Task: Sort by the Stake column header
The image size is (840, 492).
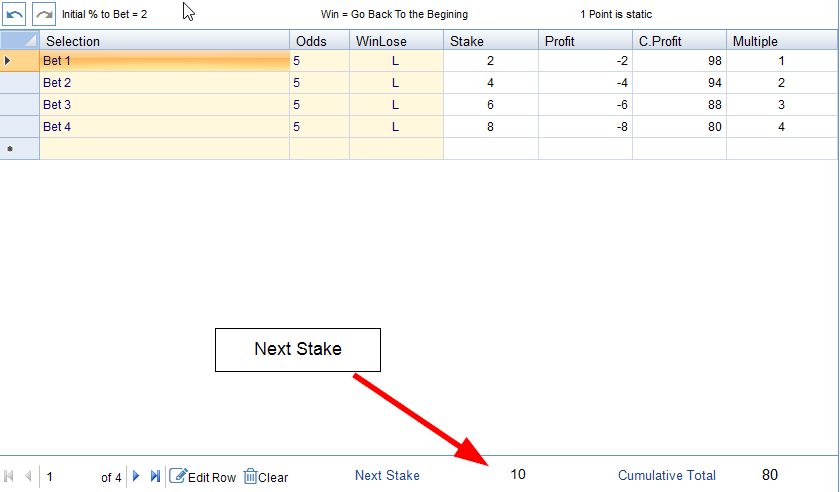Action: [x=490, y=41]
